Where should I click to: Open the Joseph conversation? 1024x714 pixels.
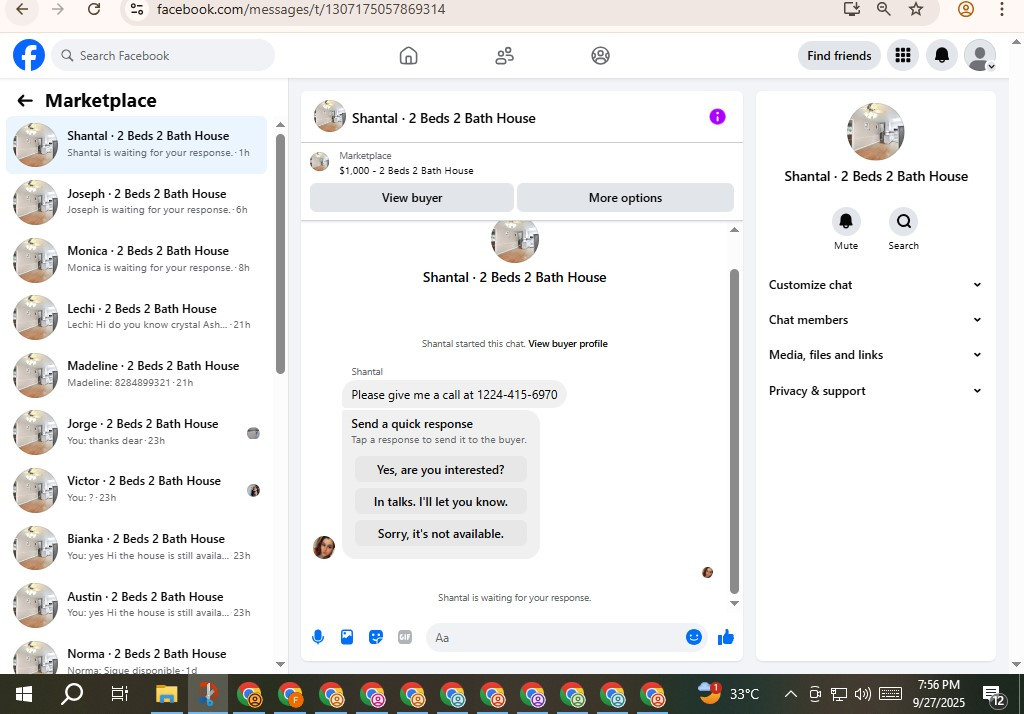click(136, 202)
